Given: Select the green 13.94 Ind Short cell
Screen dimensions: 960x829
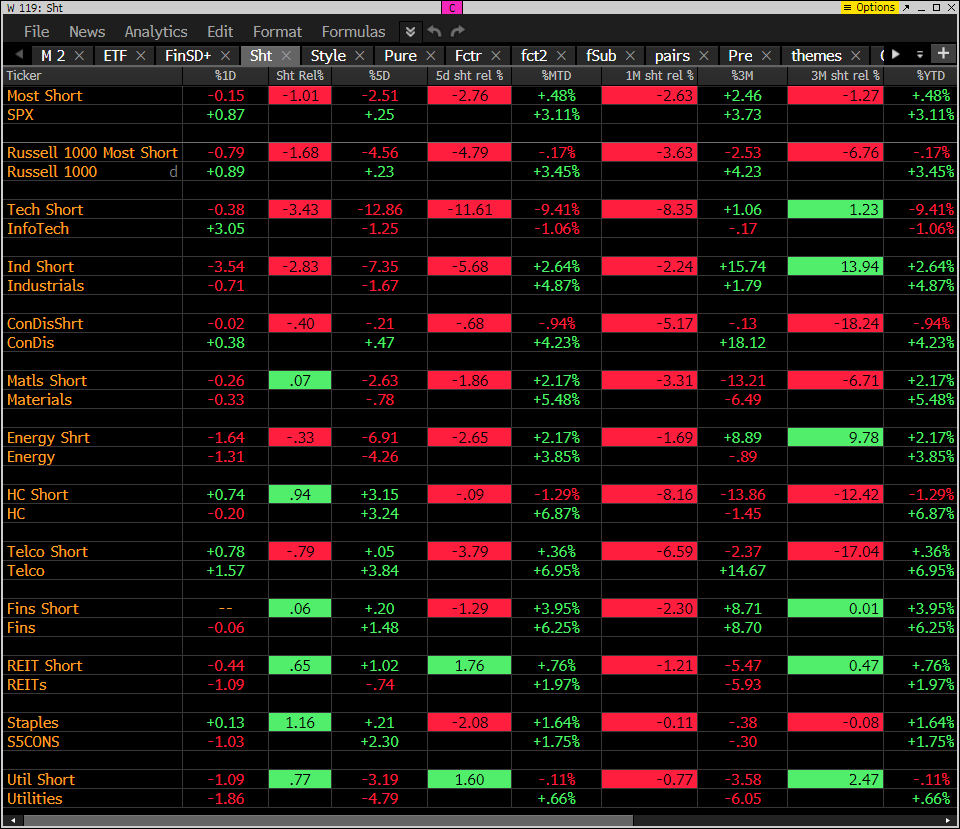Looking at the screenshot, I should click(835, 266).
